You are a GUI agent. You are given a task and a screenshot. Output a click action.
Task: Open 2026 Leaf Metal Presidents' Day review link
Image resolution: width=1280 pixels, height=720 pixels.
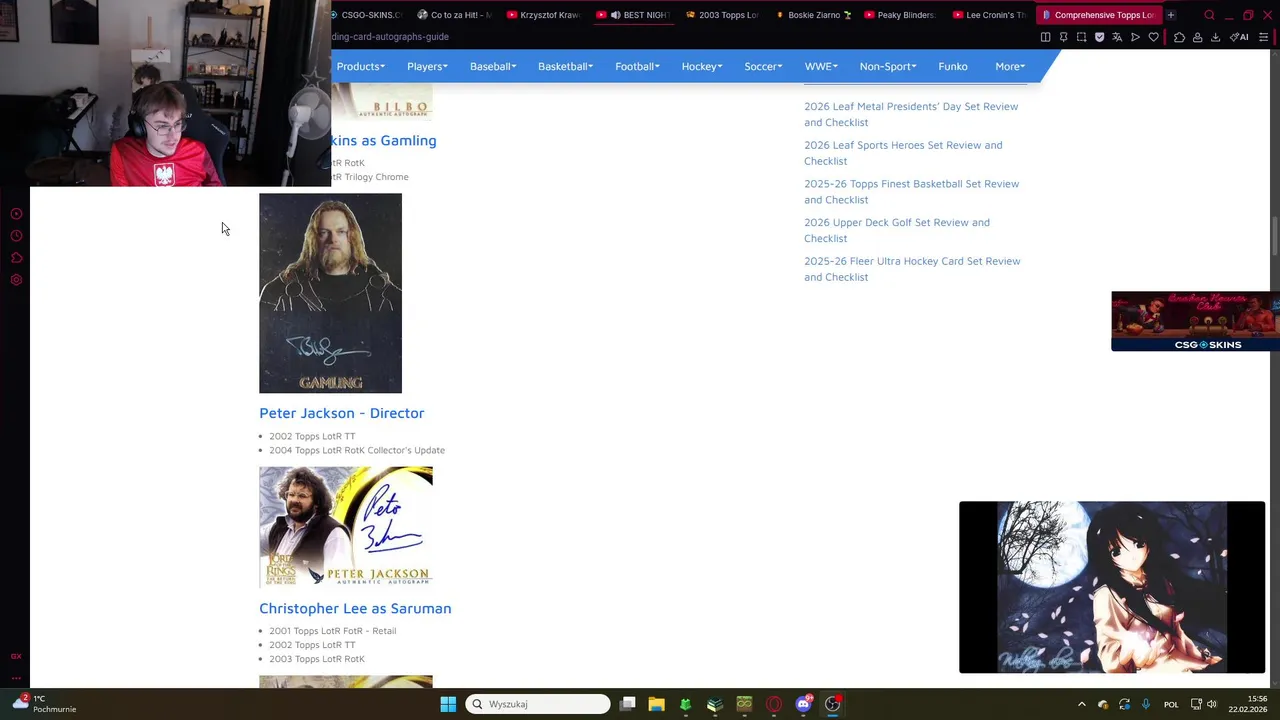point(911,114)
